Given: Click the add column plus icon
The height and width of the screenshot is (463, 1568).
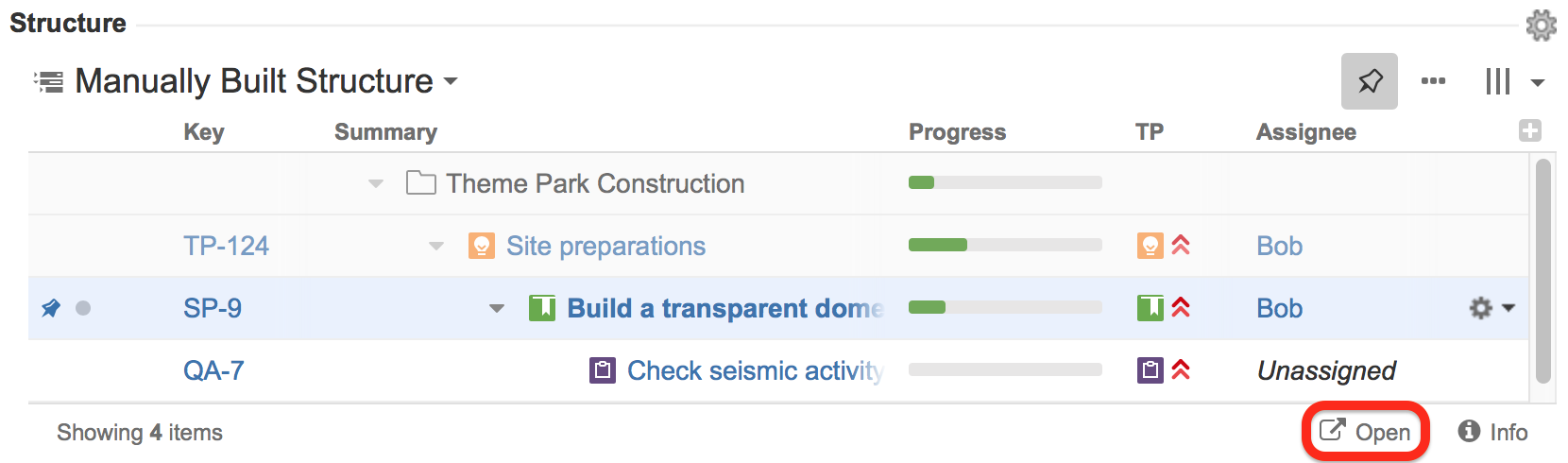Looking at the screenshot, I should (1530, 131).
